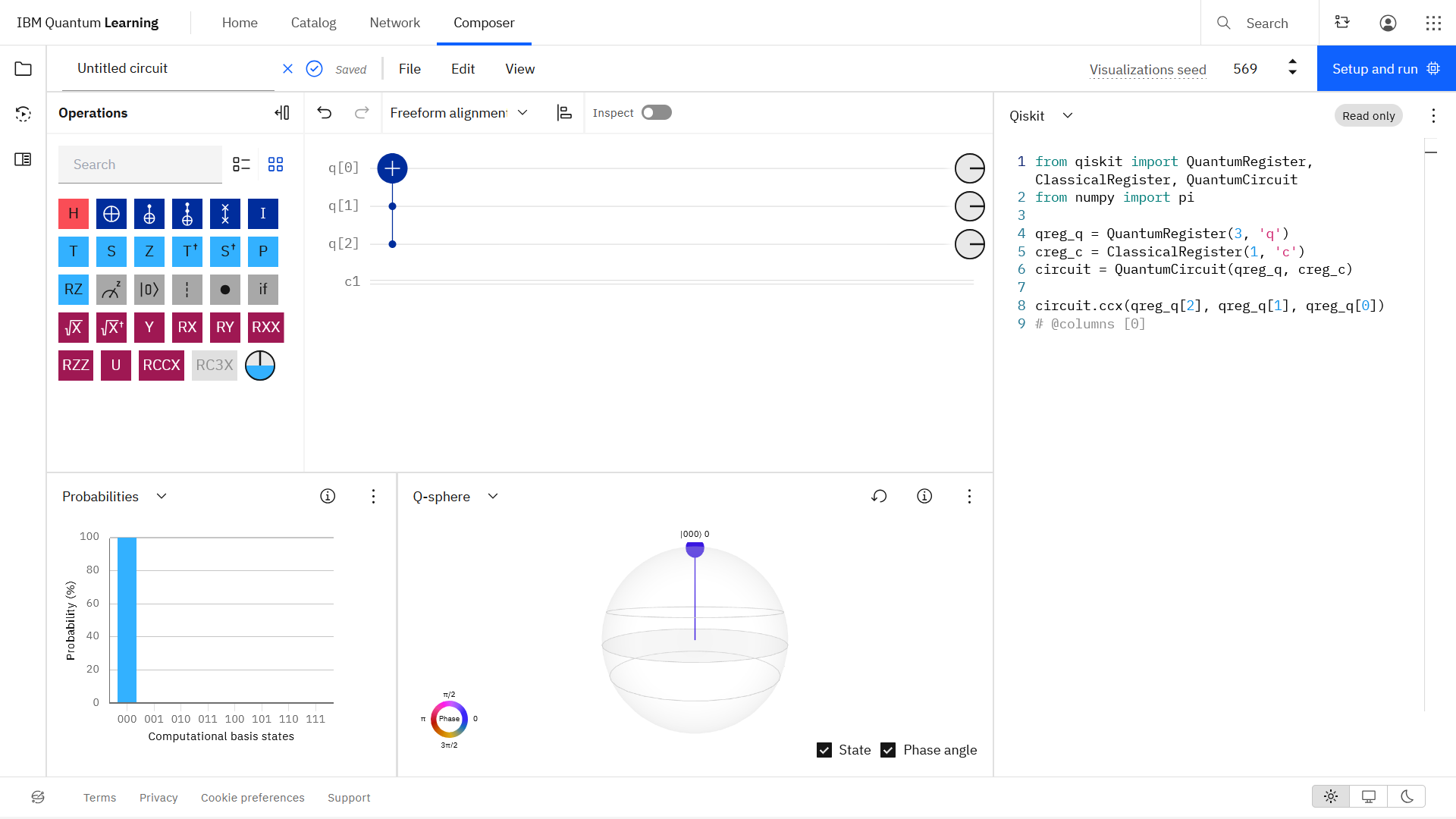Switch to dark theme
1456x819 pixels.
[x=1407, y=796]
